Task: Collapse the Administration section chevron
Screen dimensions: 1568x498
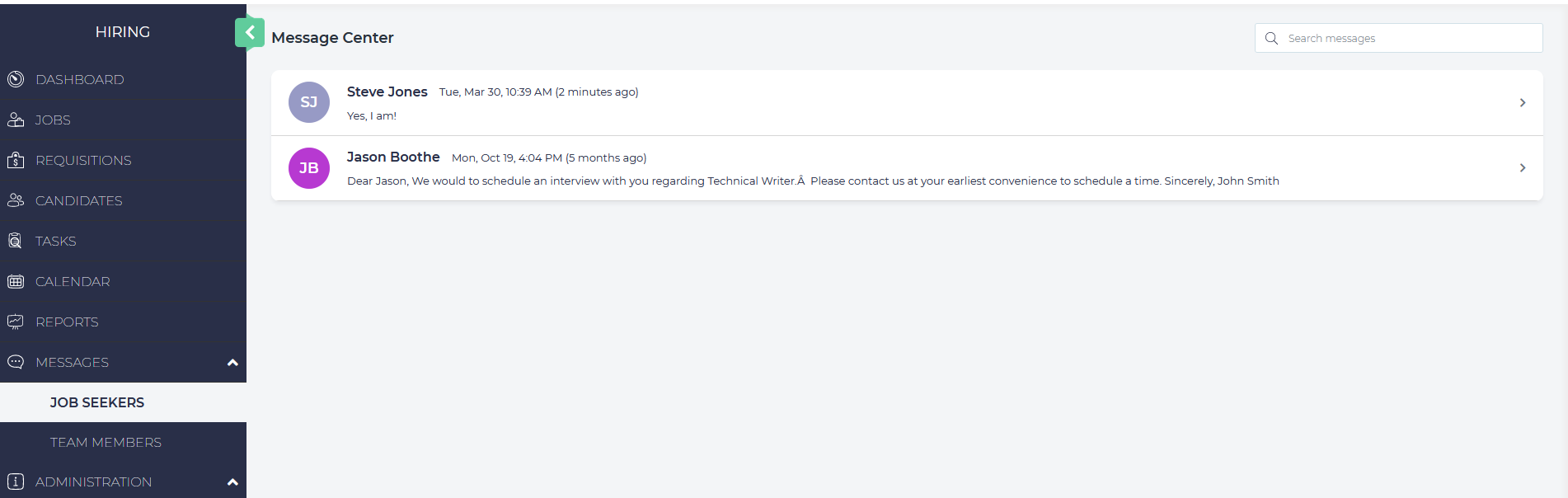Action: coord(232,482)
